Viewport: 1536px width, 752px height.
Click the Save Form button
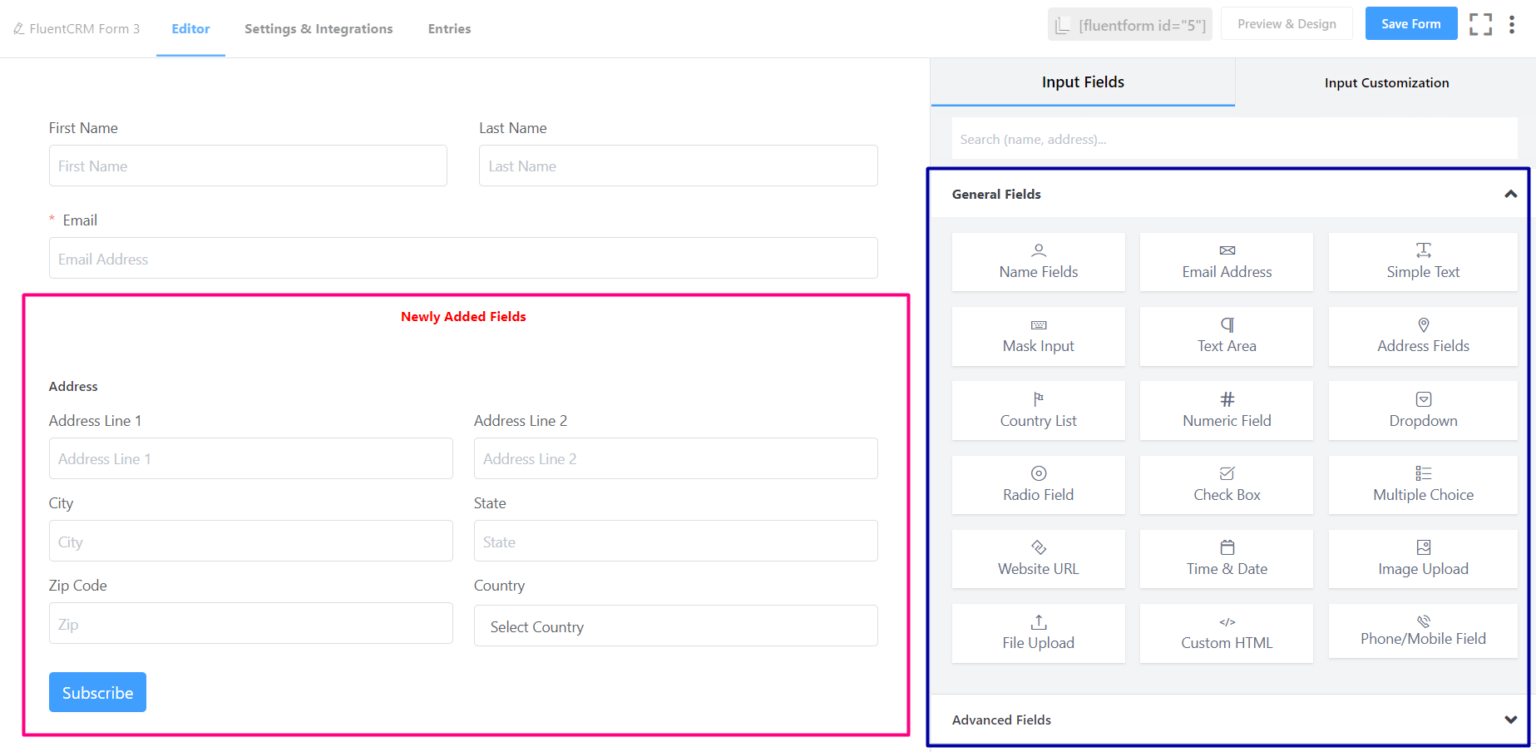pyautogui.click(x=1410, y=22)
